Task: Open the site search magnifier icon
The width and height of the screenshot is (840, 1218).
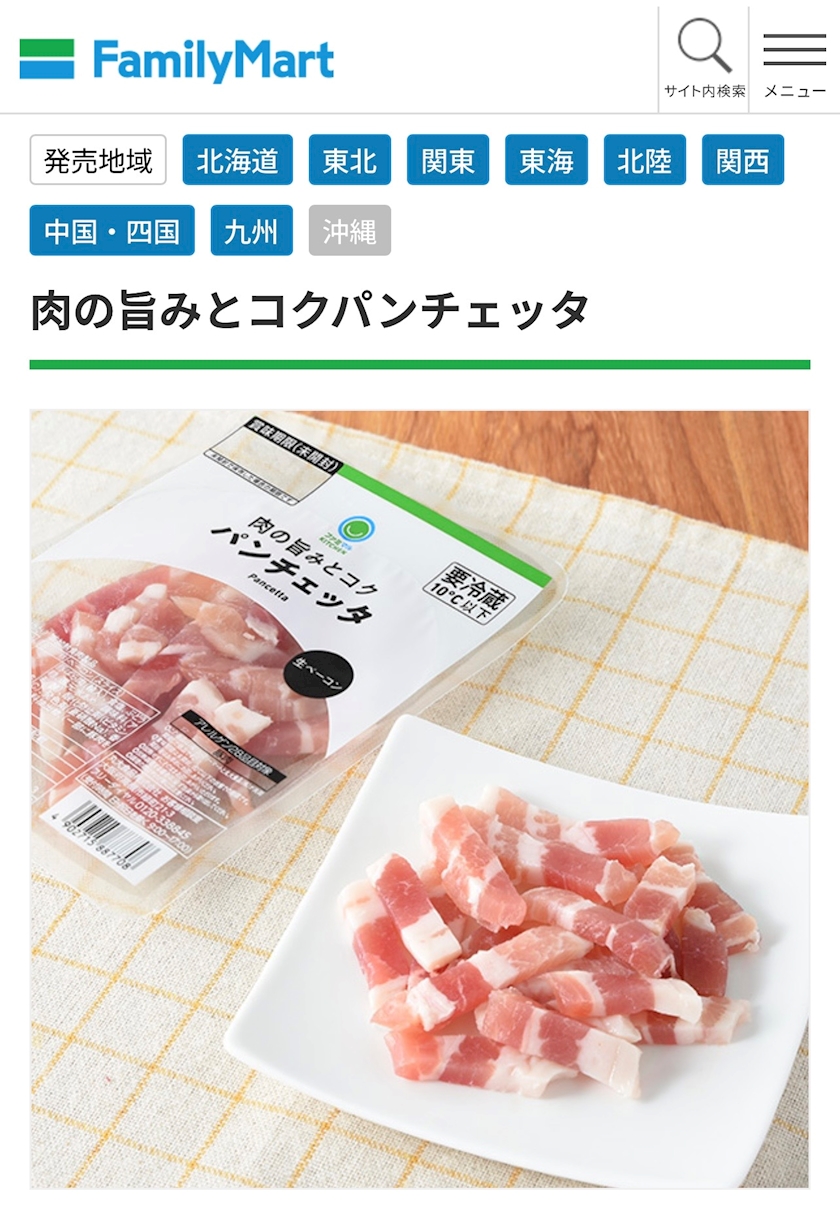Action: (704, 46)
